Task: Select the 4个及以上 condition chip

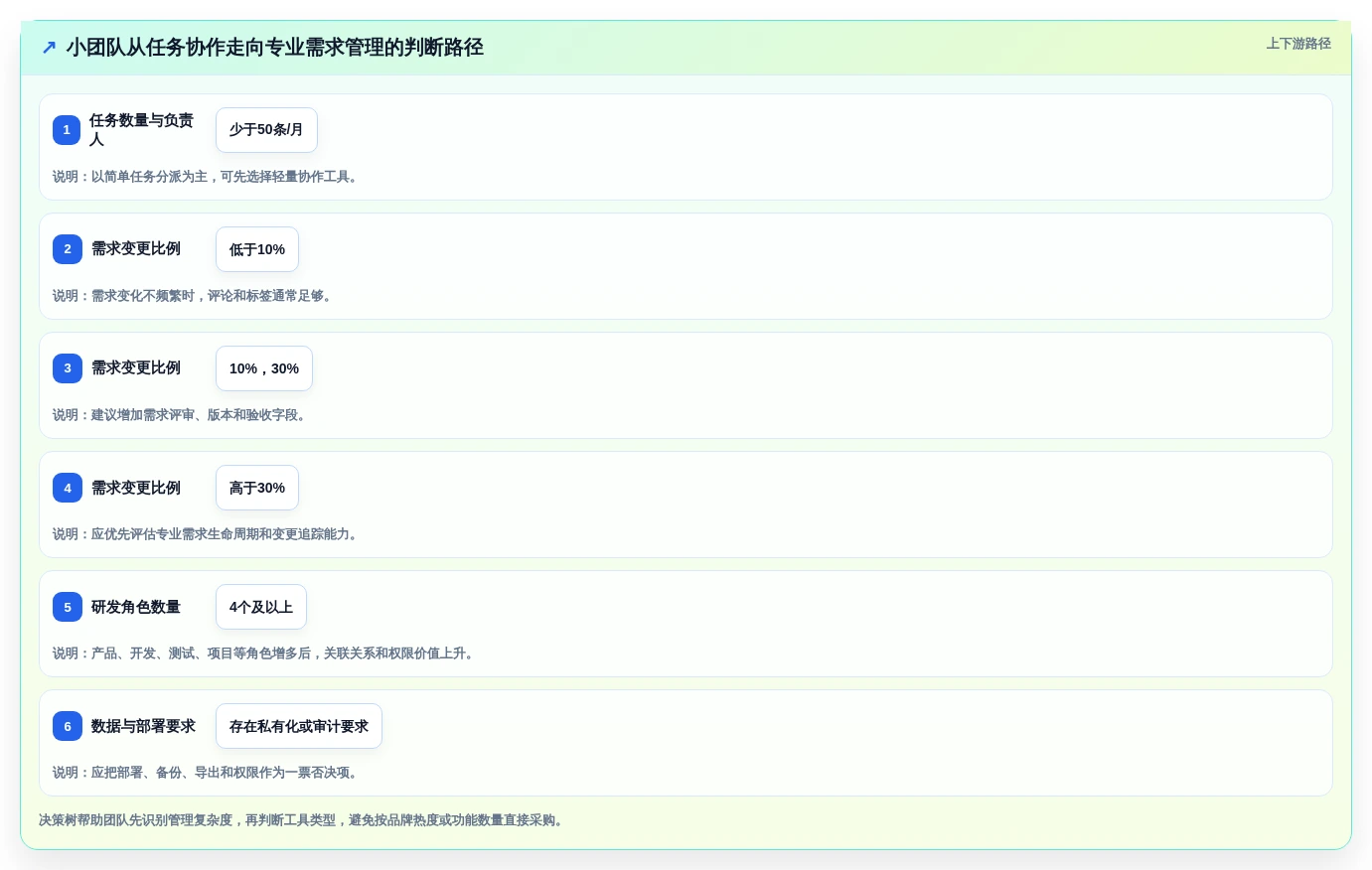Action: click(x=261, y=607)
